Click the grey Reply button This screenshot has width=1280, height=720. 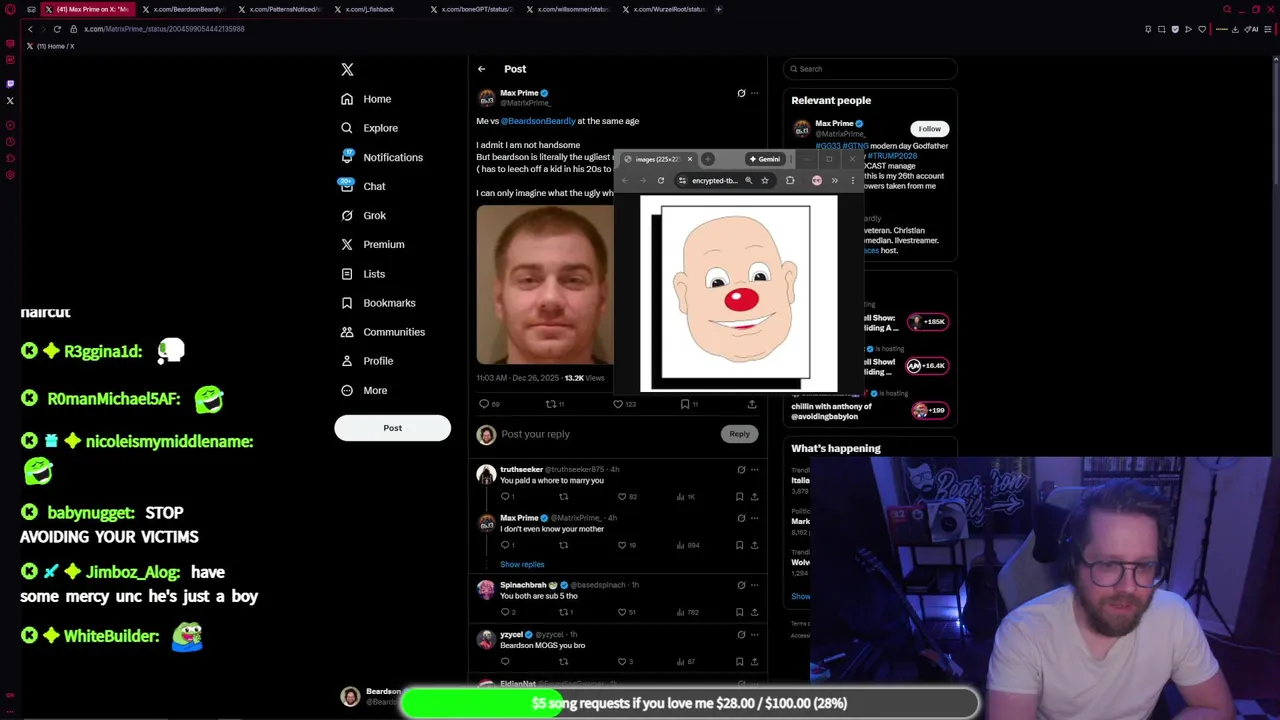click(x=739, y=434)
